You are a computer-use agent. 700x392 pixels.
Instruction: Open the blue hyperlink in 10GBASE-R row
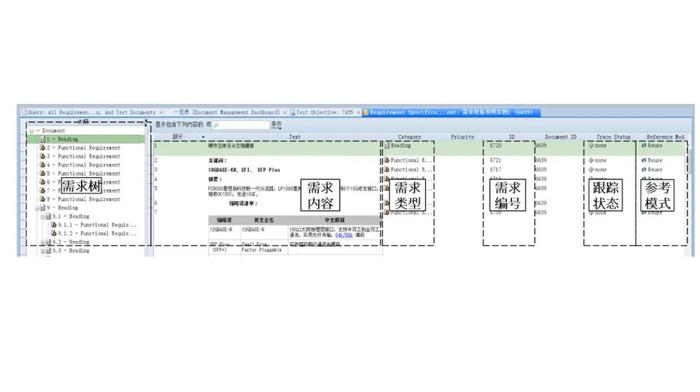343,235
